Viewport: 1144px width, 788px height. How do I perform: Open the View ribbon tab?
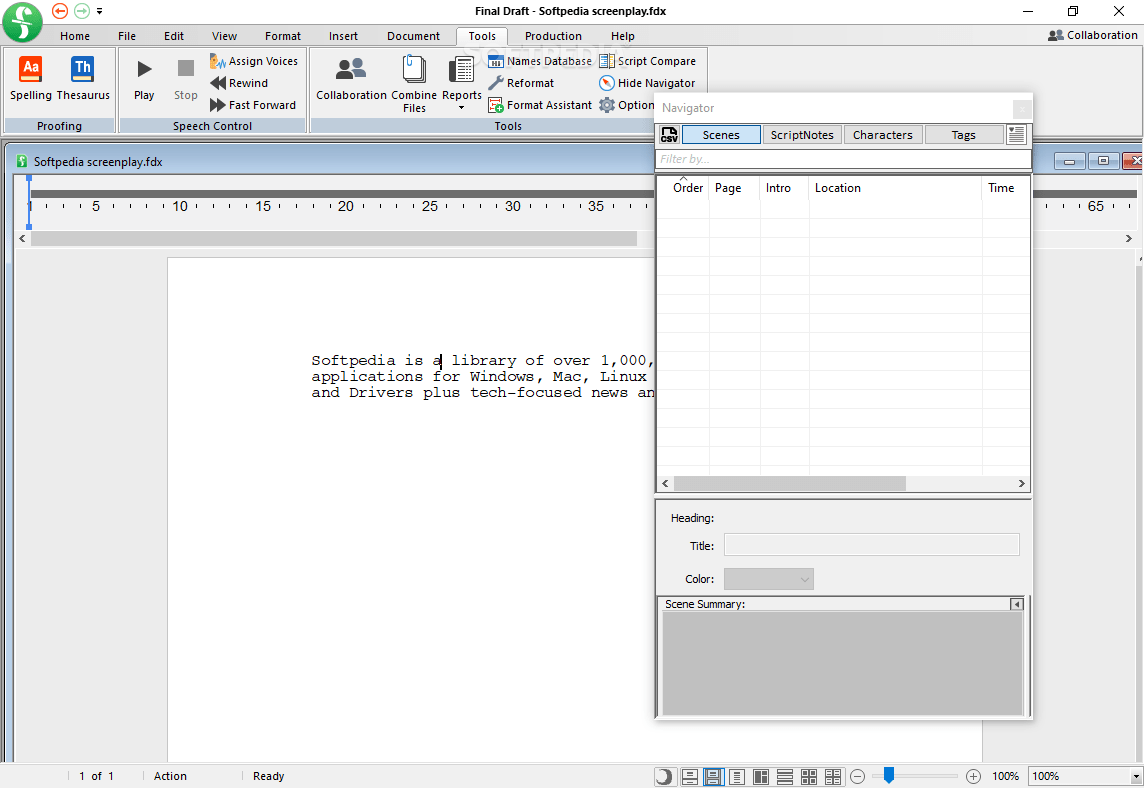[x=224, y=36]
